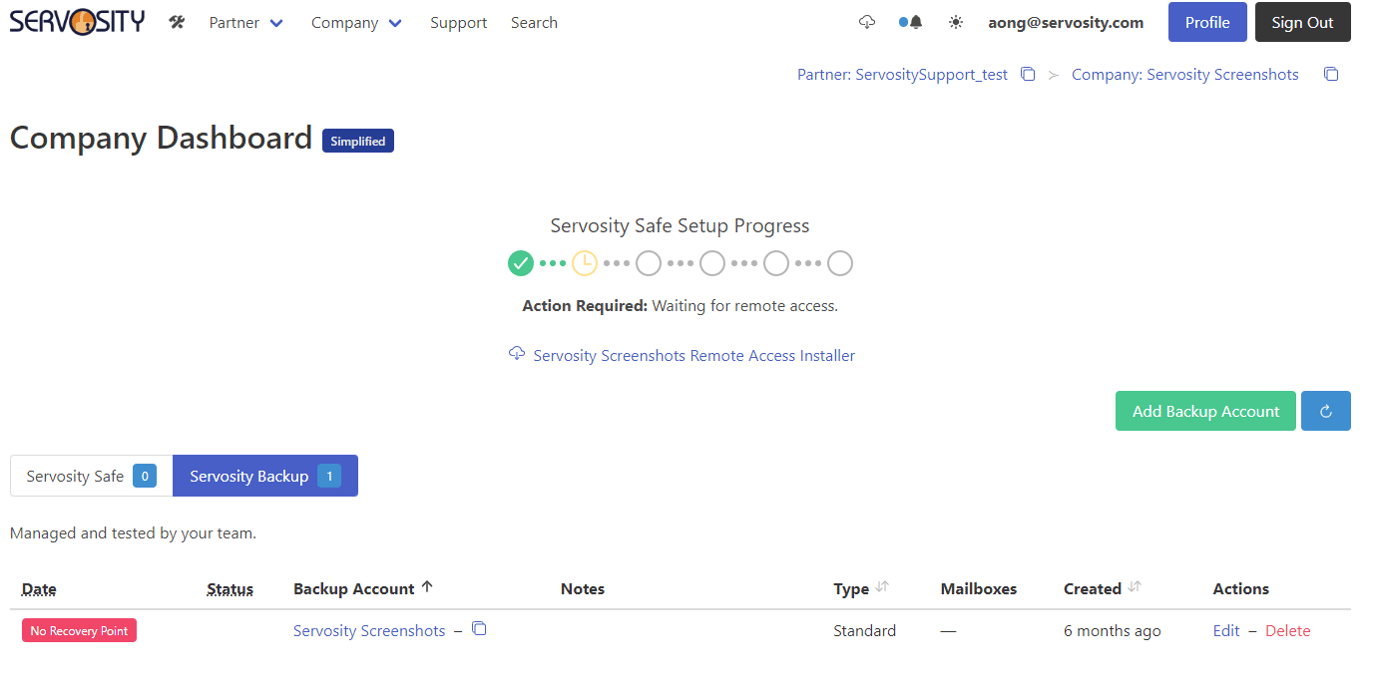Click the copy icon beside Servosity Screenshots account

click(x=479, y=628)
